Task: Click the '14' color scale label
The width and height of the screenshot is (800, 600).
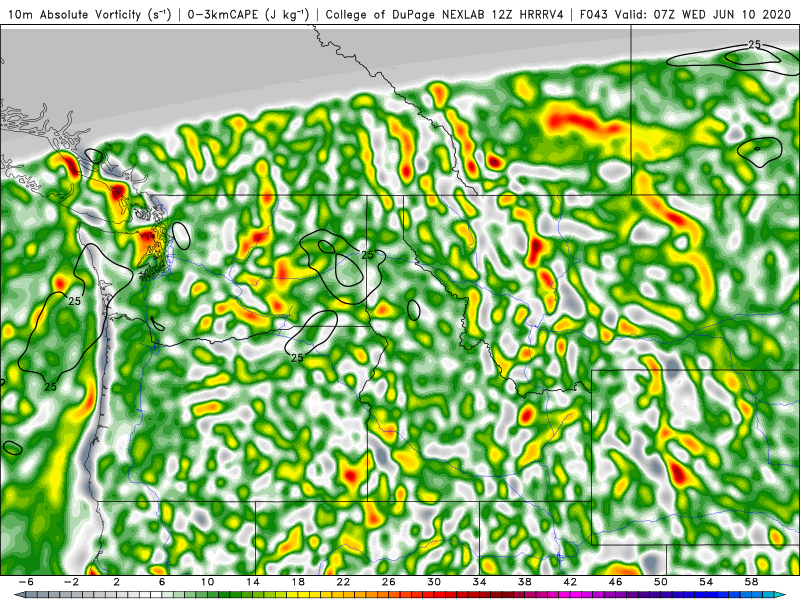Action: tap(253, 582)
